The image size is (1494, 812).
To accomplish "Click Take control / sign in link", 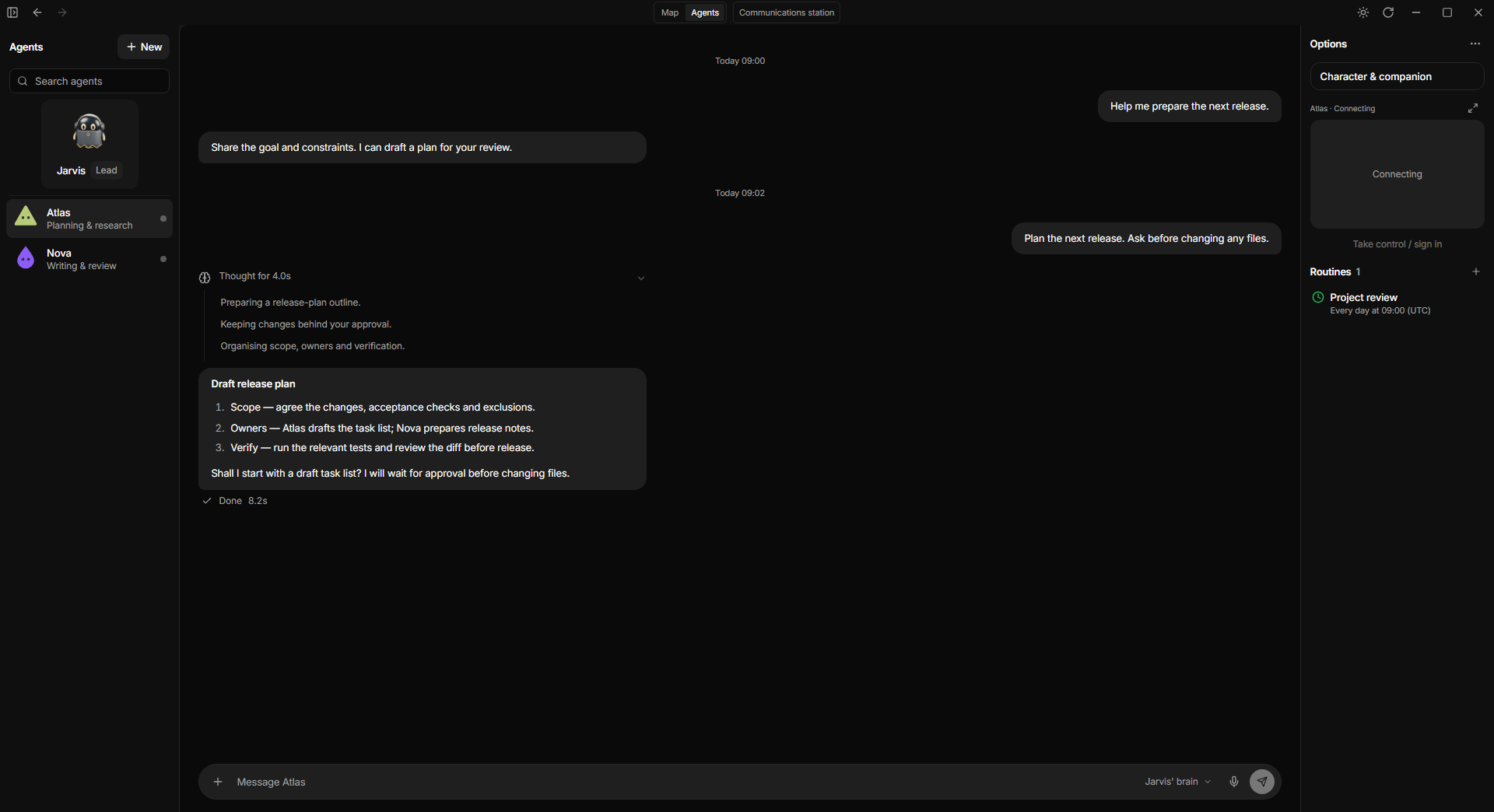I will [1397, 244].
